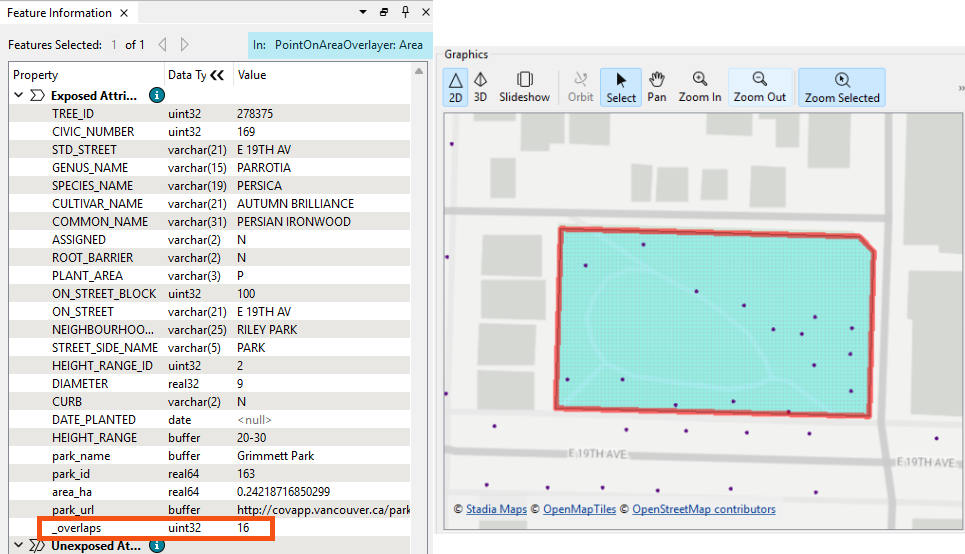965x554 pixels.
Task: Click Zoom Selected tool
Action: (x=842, y=87)
